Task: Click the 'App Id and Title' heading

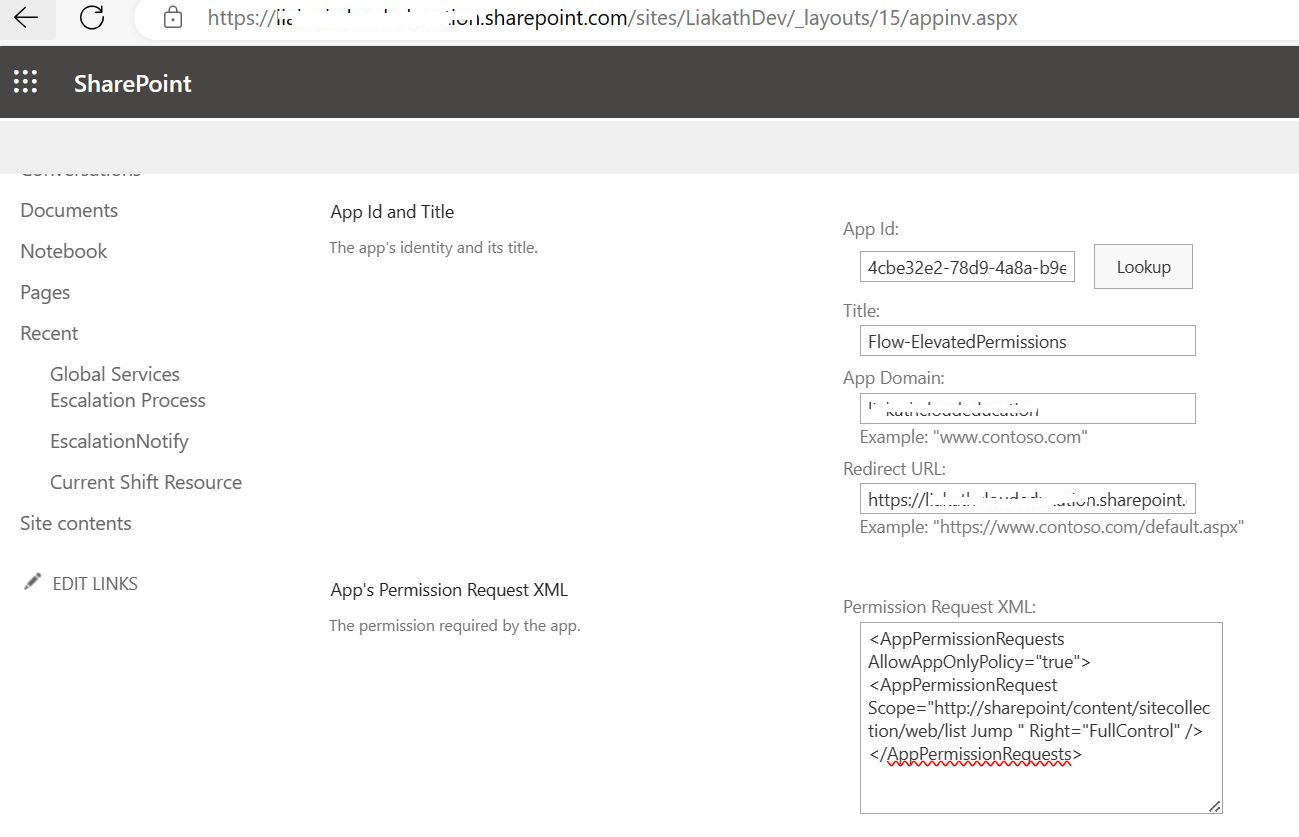Action: click(392, 212)
